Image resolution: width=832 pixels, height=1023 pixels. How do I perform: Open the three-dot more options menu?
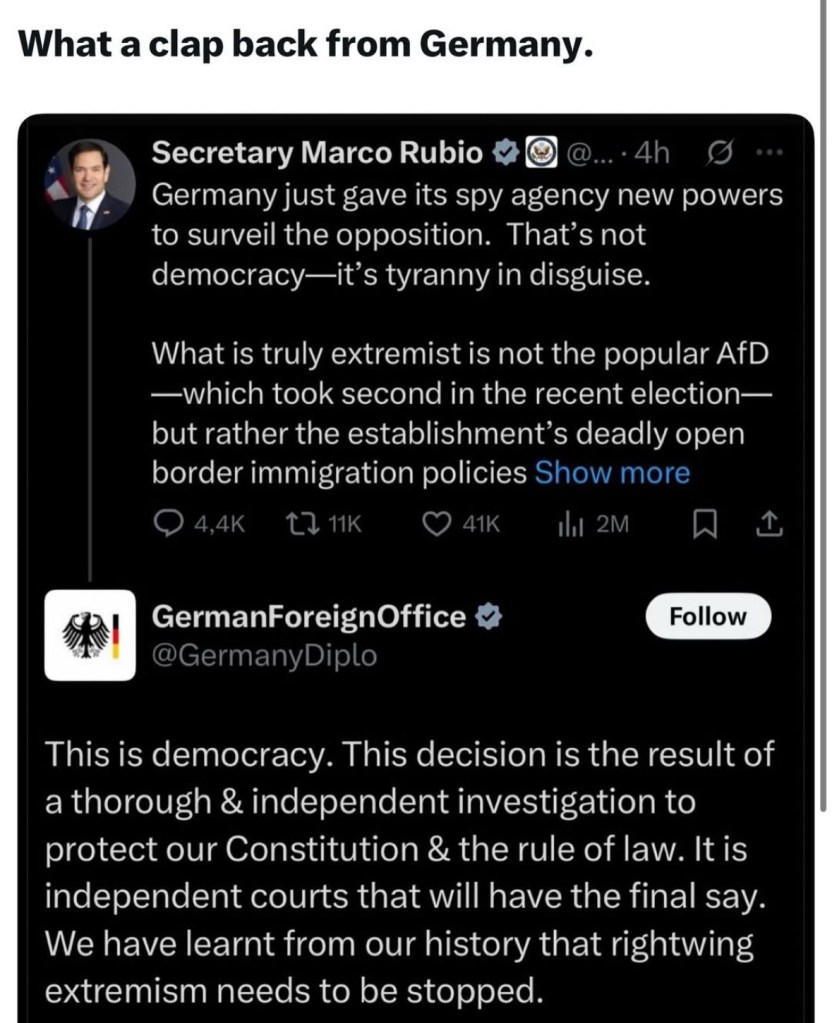[767, 154]
